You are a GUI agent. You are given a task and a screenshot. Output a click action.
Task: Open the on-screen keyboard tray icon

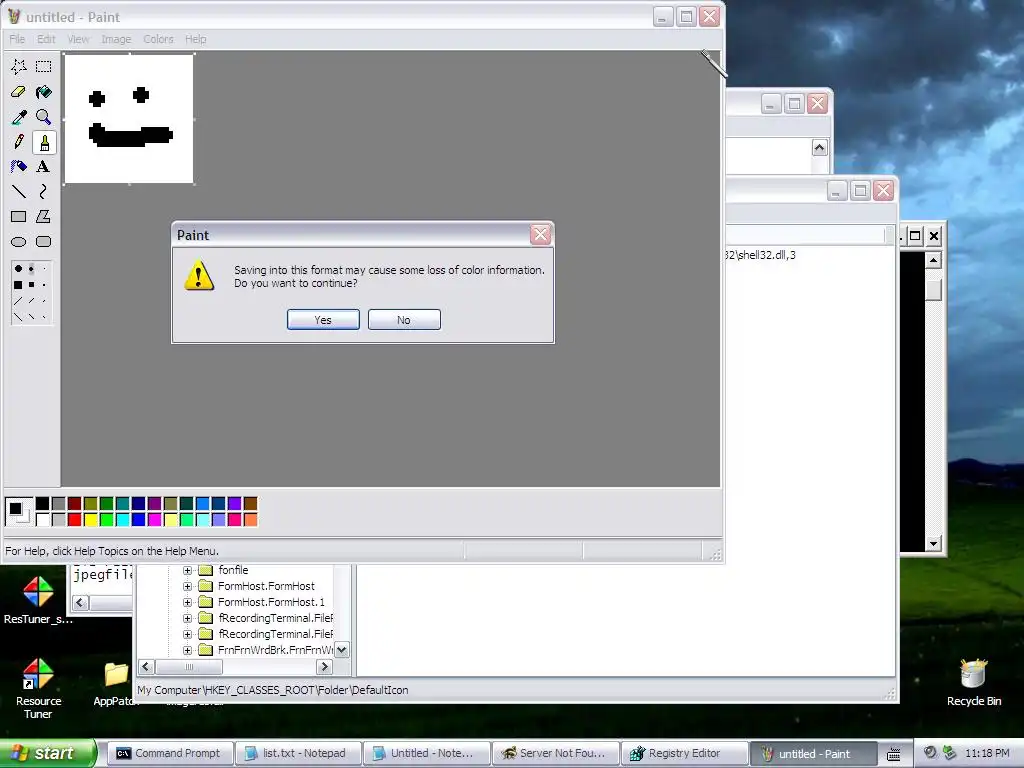coord(893,754)
